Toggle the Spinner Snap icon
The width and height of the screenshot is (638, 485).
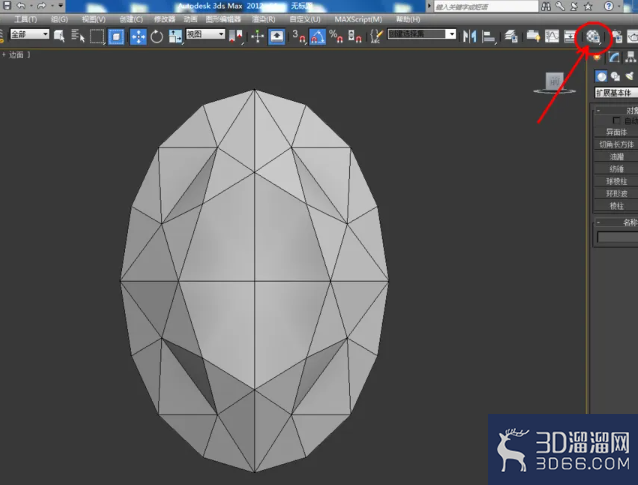pos(355,37)
